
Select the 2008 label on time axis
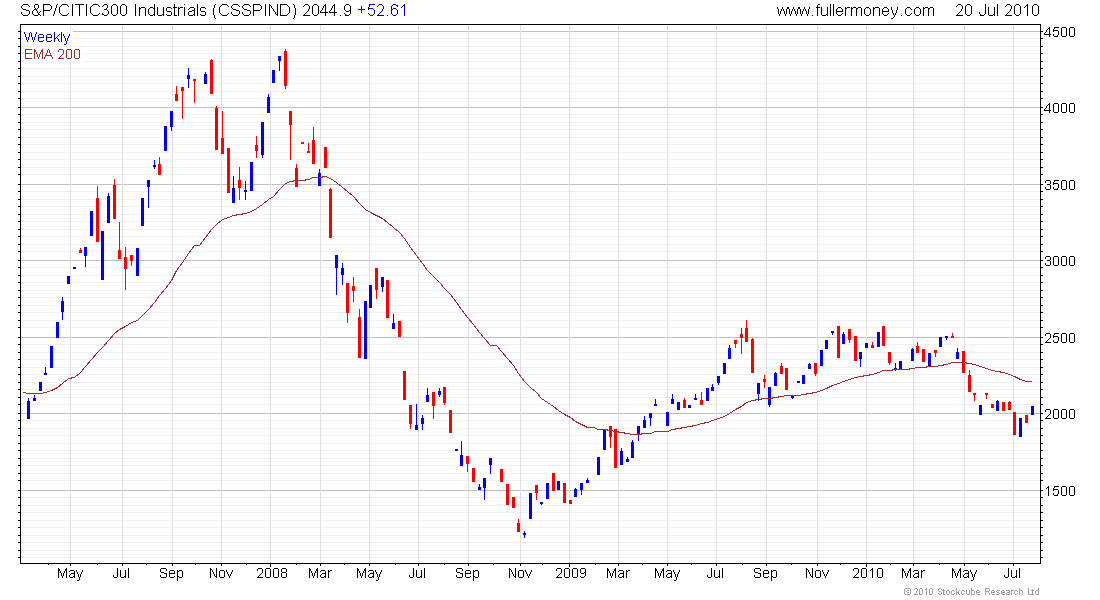(271, 573)
